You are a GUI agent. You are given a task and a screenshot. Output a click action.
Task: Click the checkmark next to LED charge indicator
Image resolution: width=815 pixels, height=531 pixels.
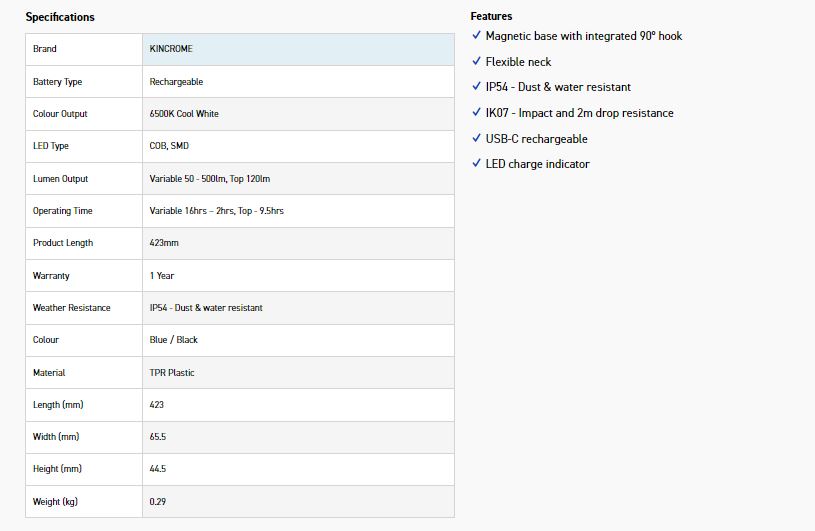[476, 164]
